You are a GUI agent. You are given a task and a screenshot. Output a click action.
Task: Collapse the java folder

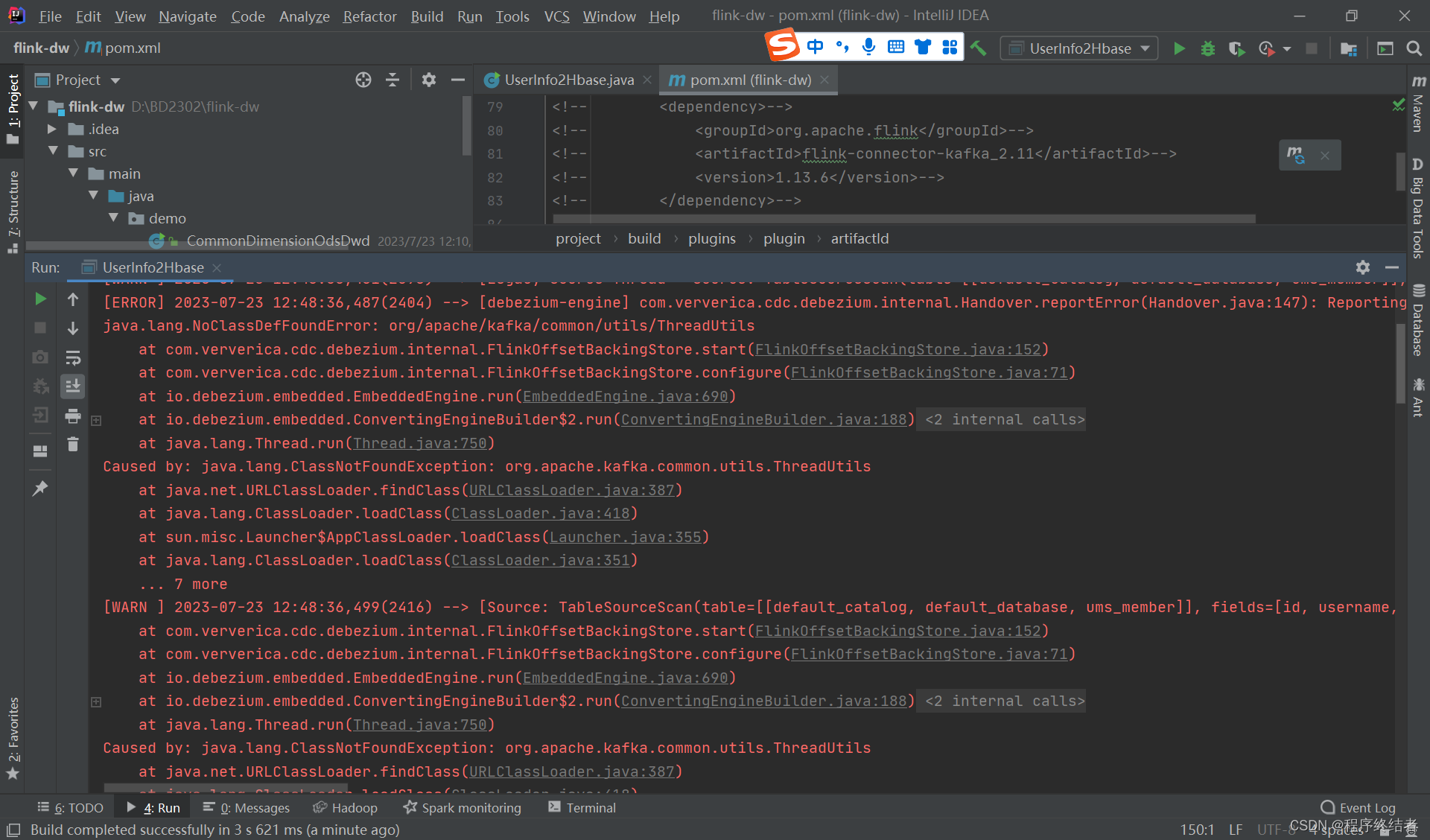coord(93,196)
